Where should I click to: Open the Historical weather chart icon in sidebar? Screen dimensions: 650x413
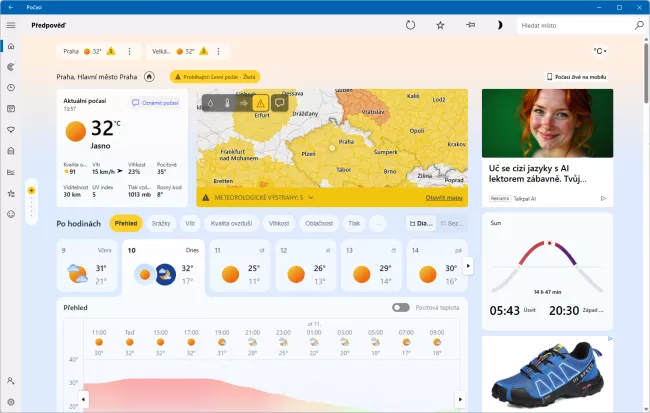[11, 172]
